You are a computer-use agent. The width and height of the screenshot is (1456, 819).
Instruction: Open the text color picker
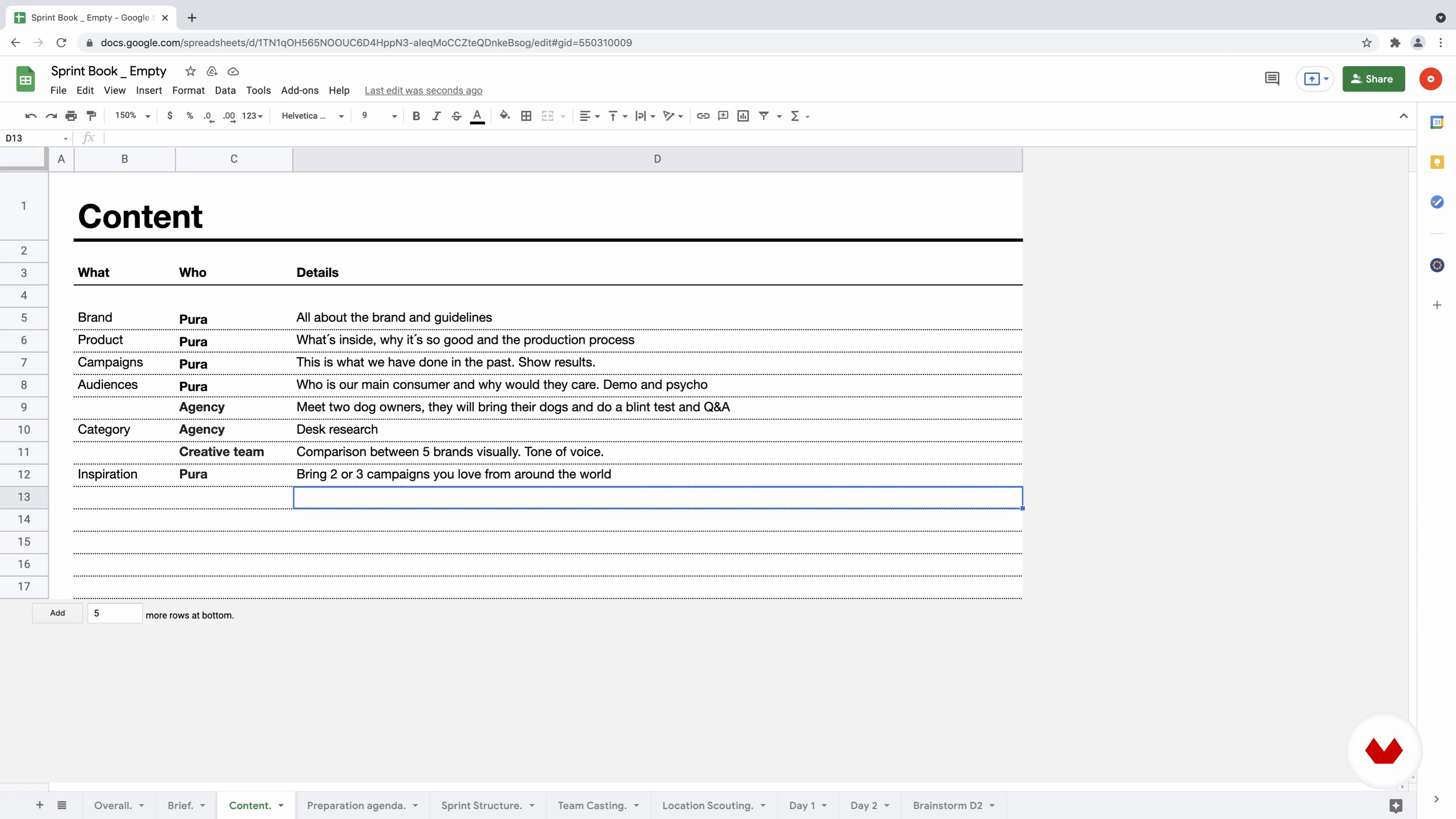click(477, 116)
